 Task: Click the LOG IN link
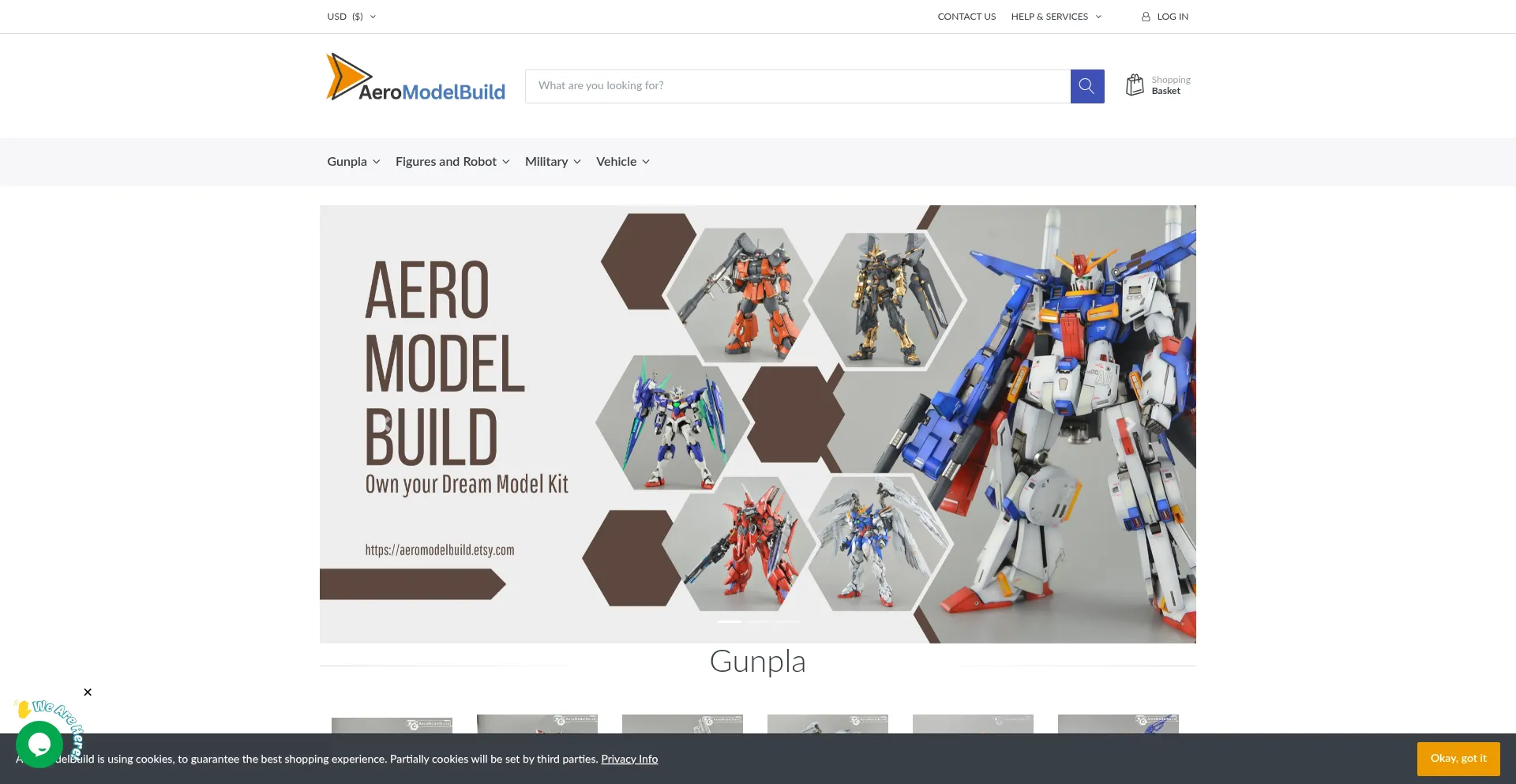1172,16
